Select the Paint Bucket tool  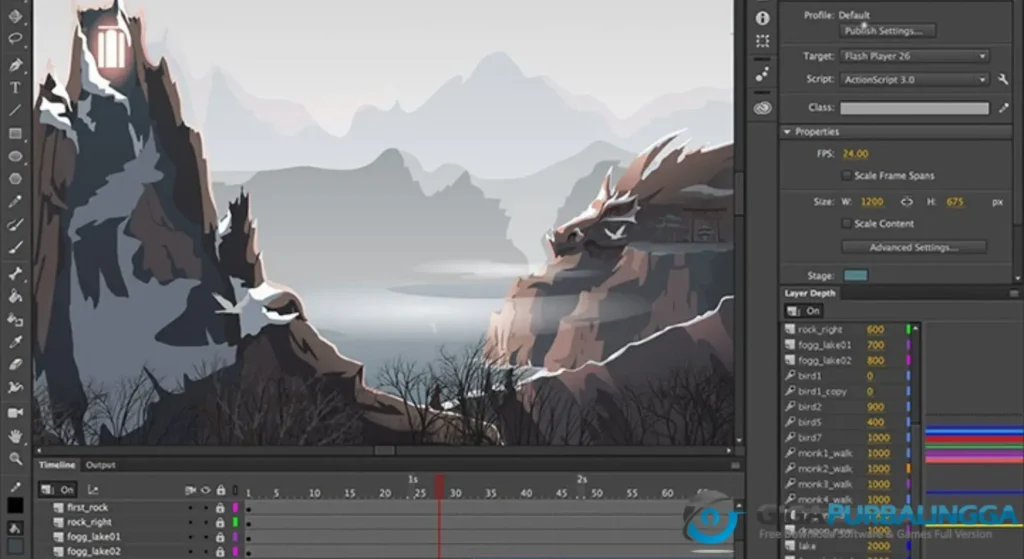click(14, 296)
